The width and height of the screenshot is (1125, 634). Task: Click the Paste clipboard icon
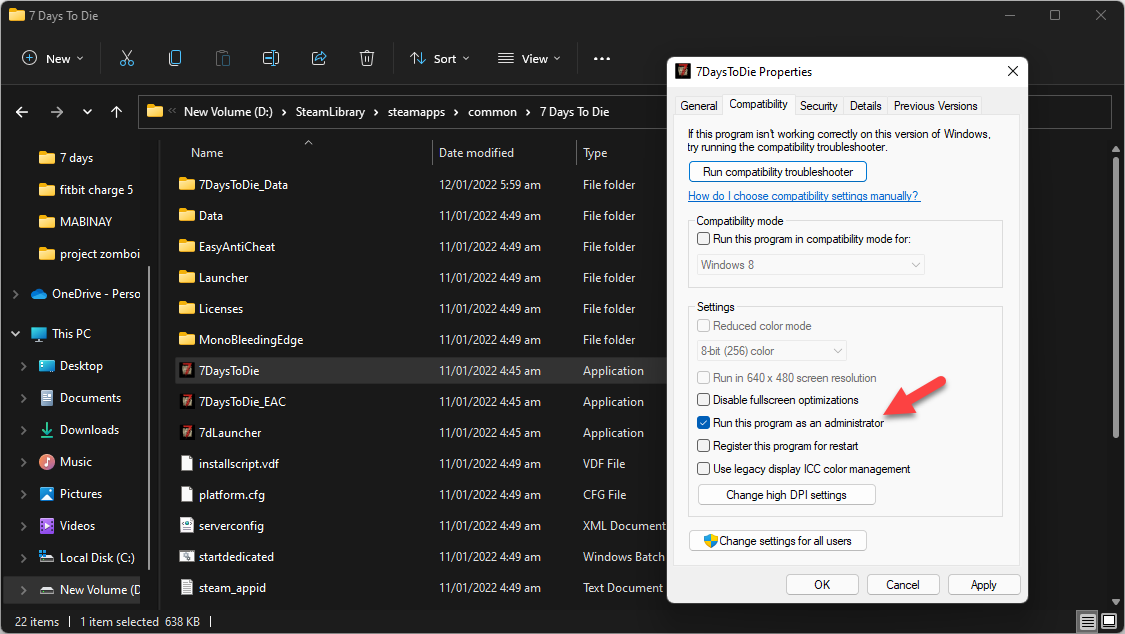point(222,59)
